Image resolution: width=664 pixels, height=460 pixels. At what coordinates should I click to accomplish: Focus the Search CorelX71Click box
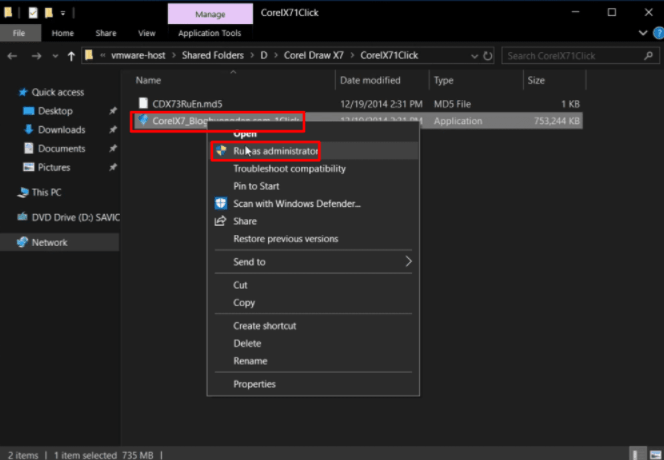pos(580,55)
